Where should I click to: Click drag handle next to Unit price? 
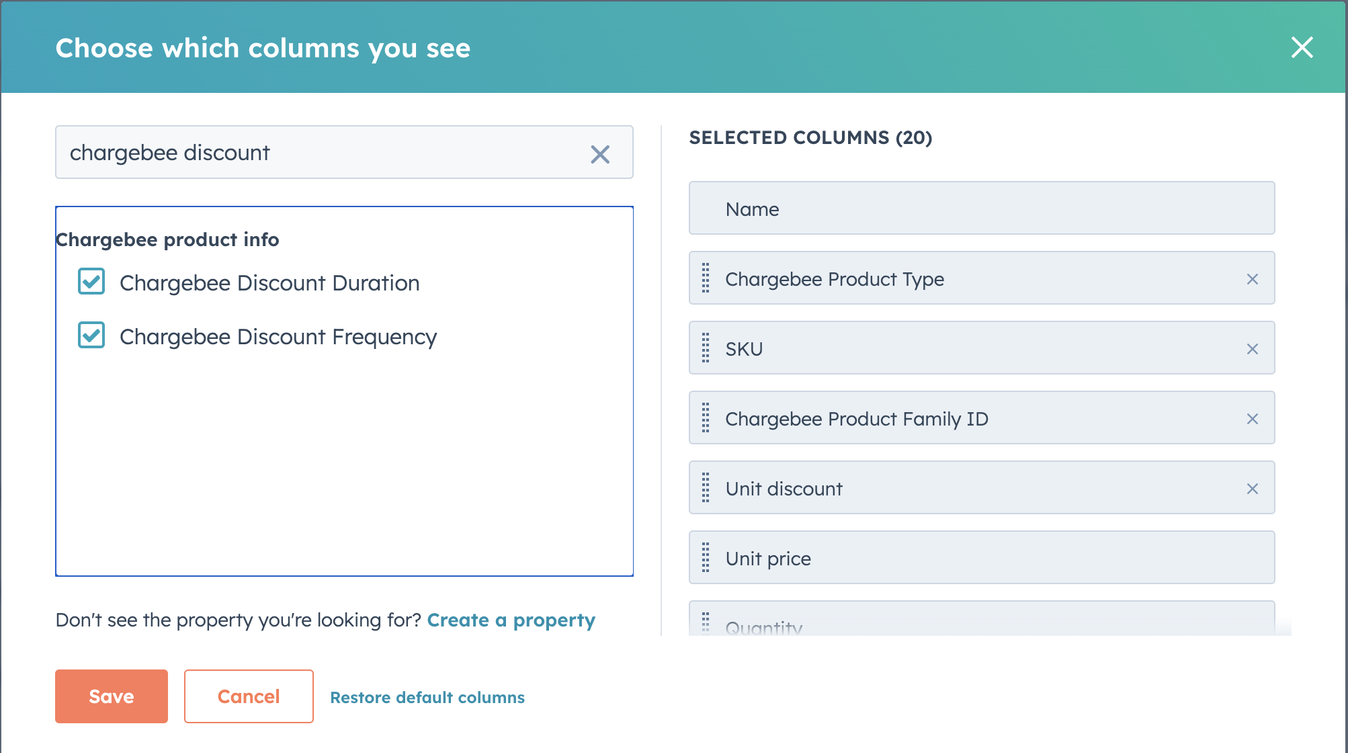tap(706, 558)
